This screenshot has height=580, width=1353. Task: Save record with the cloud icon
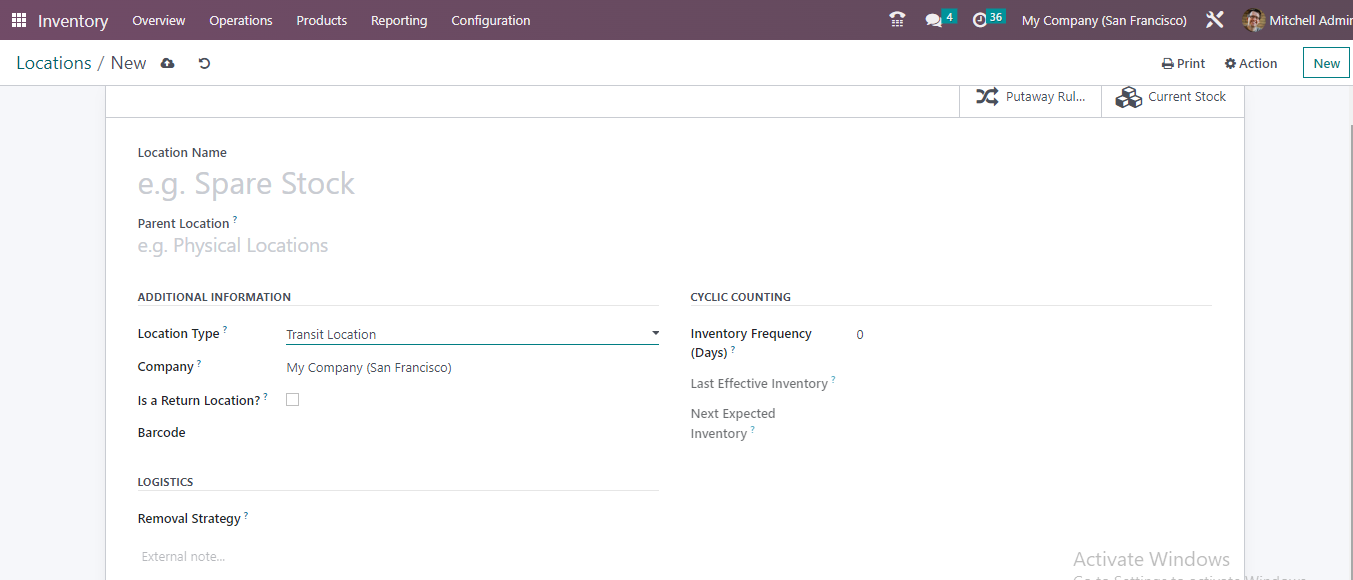[x=167, y=62]
